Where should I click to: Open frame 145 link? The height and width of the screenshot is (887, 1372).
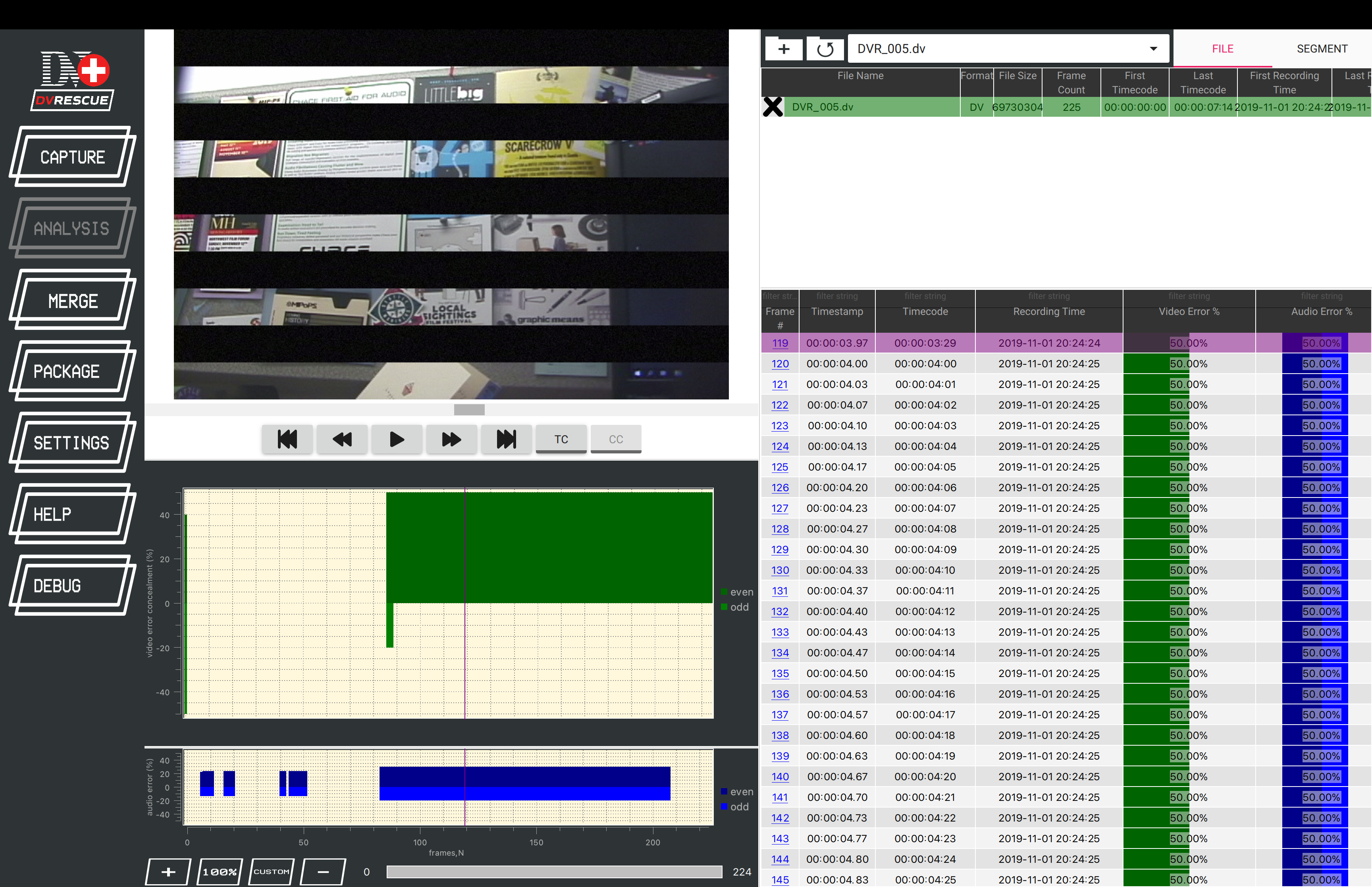pyautogui.click(x=780, y=879)
